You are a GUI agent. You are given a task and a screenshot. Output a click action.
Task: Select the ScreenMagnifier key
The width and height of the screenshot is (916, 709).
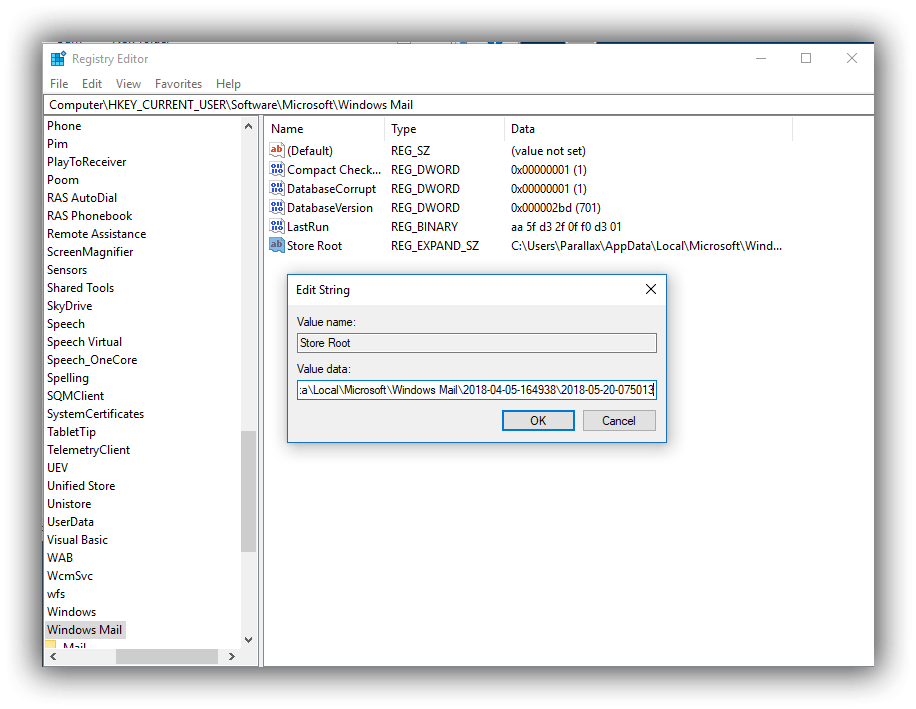point(90,252)
